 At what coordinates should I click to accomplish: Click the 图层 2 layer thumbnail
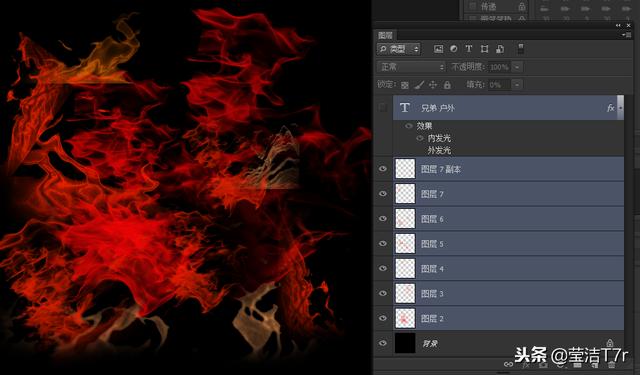(x=405, y=318)
